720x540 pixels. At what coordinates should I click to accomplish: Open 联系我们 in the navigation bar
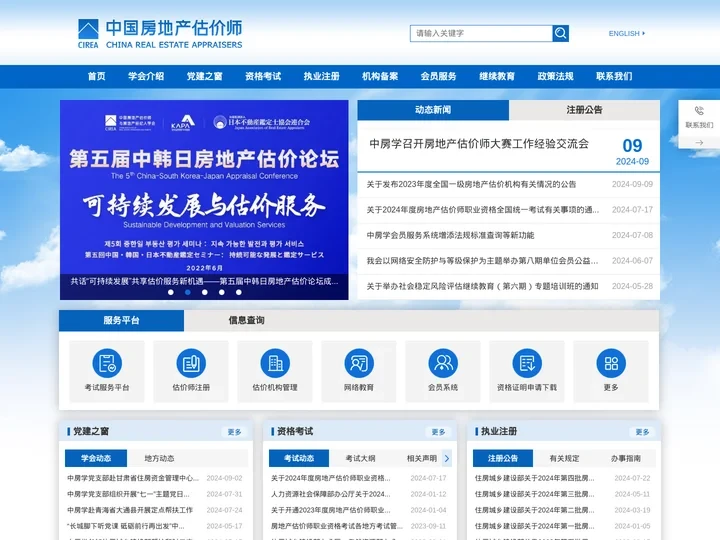tap(614, 76)
